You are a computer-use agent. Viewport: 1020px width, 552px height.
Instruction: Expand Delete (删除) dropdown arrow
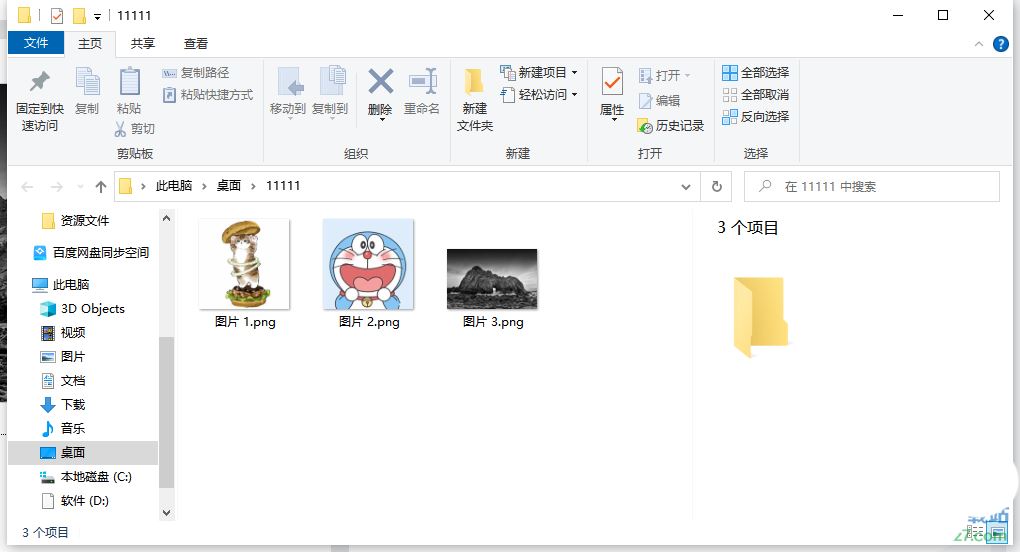[x=381, y=120]
